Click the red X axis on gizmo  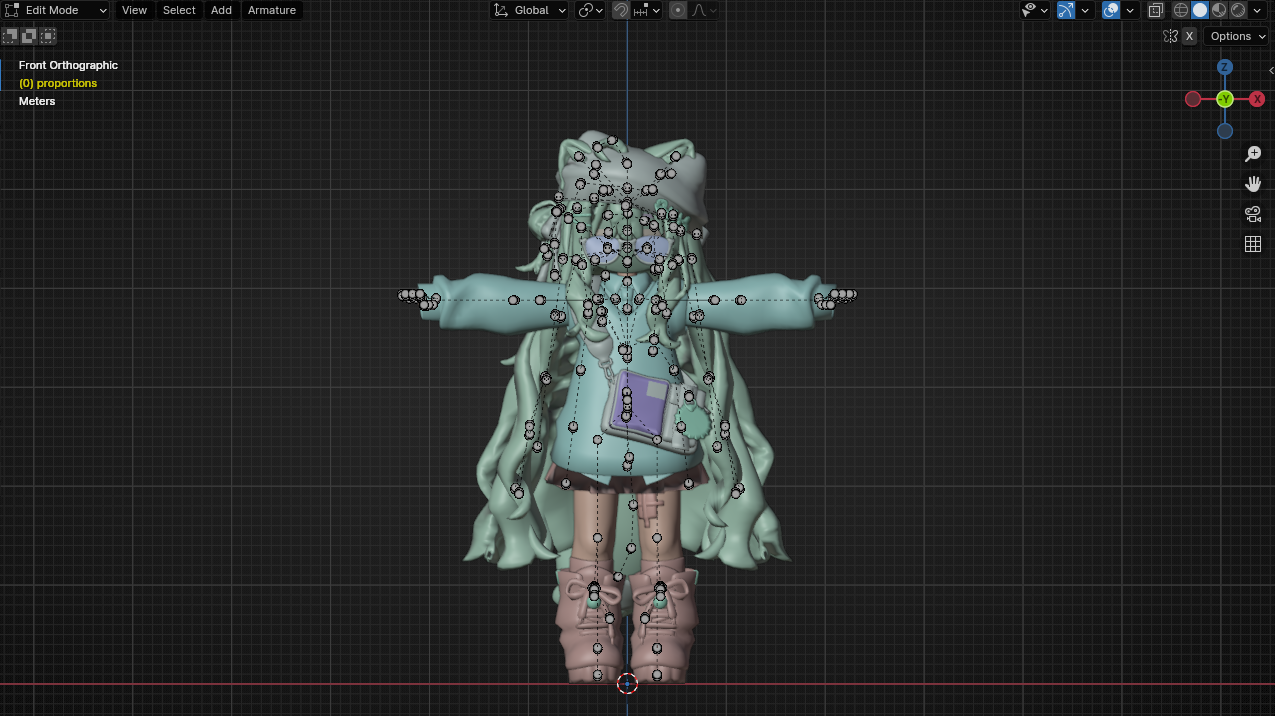tap(1257, 99)
